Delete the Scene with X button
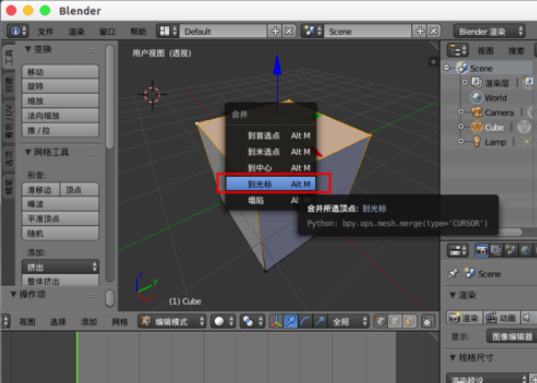 434,31
